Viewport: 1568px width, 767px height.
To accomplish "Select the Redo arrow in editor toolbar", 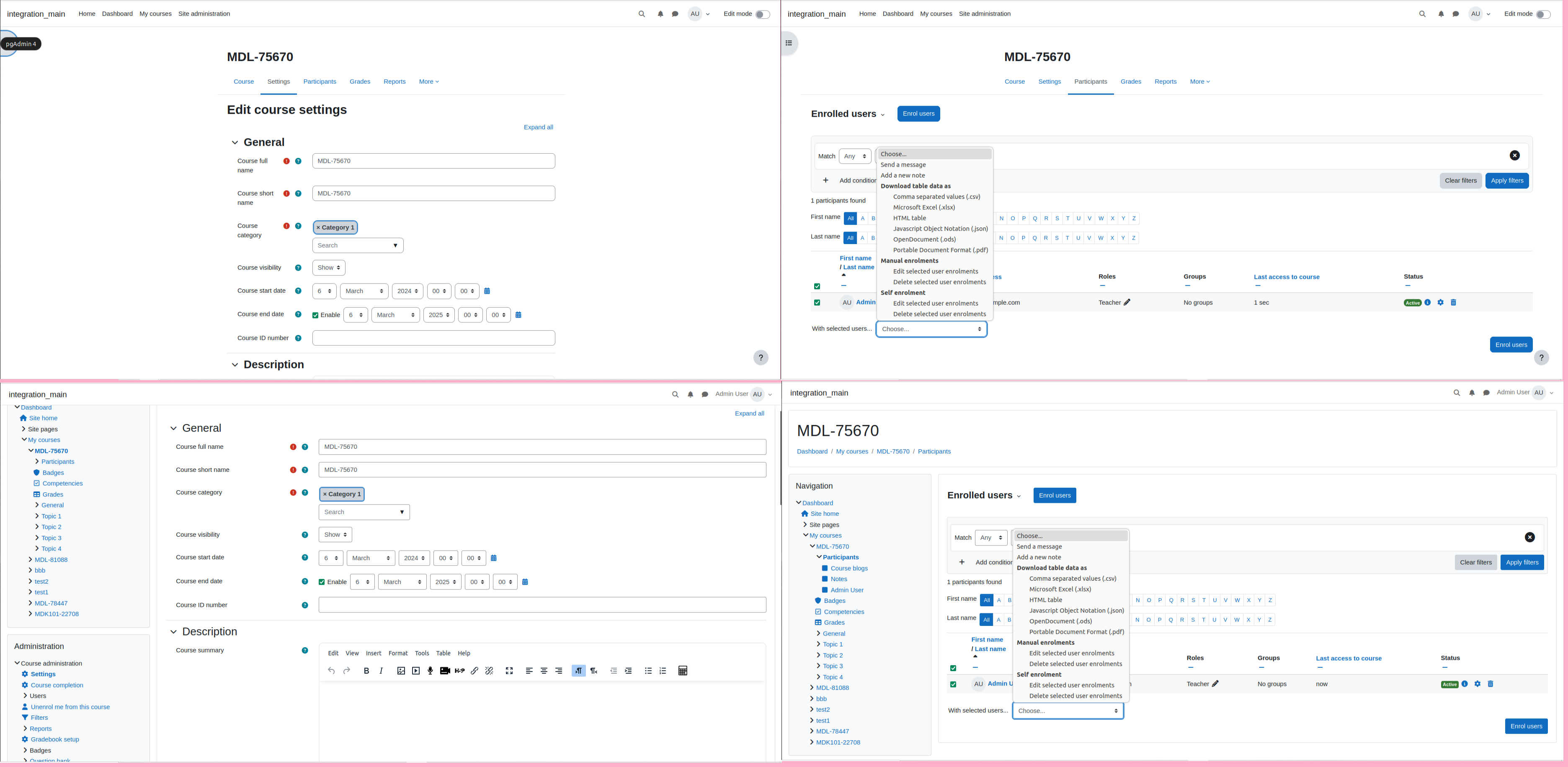I will click(346, 671).
